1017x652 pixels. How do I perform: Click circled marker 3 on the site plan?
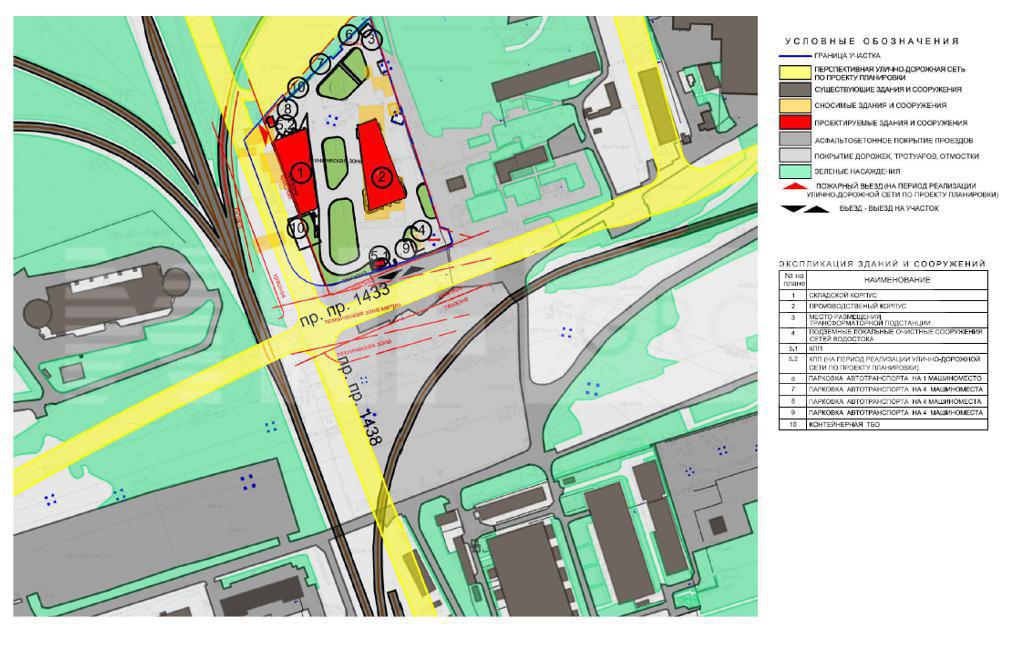click(370, 39)
